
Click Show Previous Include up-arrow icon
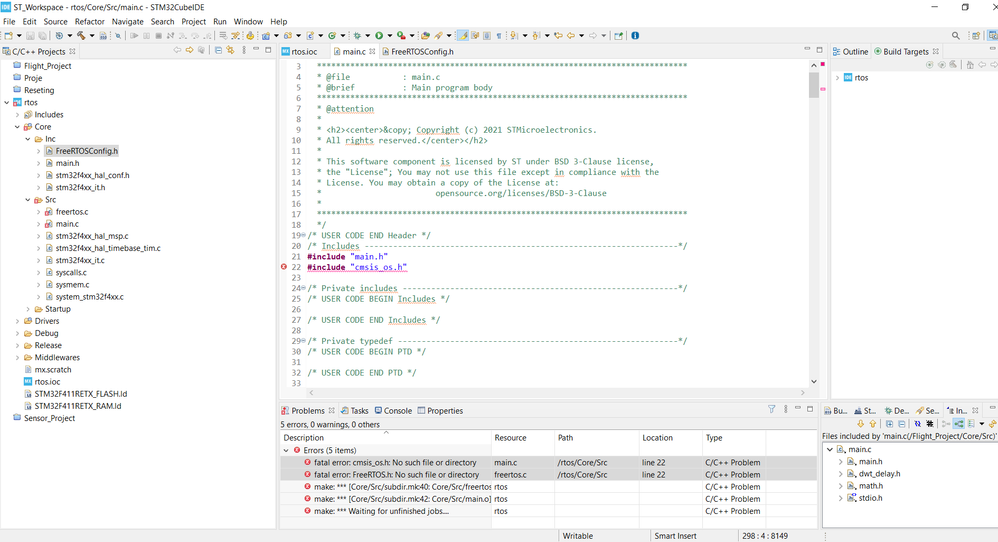coord(873,424)
